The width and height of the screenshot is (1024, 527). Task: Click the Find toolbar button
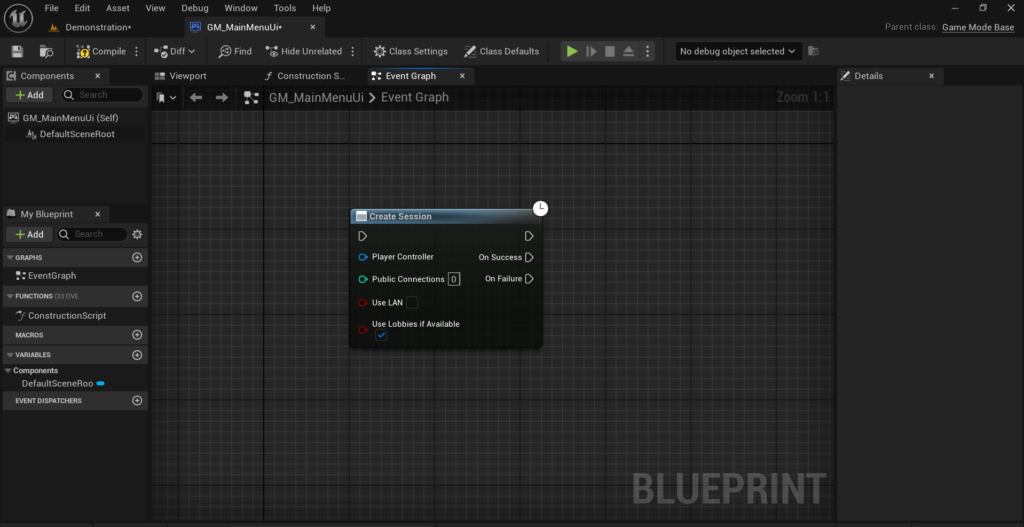(235, 51)
